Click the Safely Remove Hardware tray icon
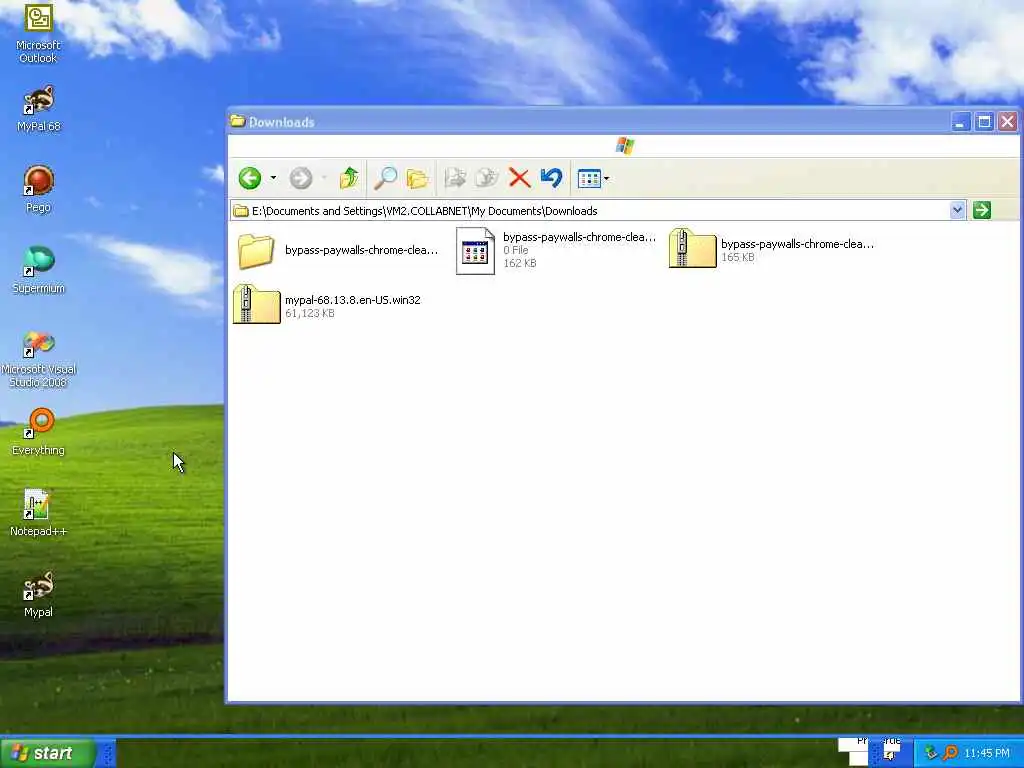This screenshot has width=1024, height=768. tap(931, 753)
